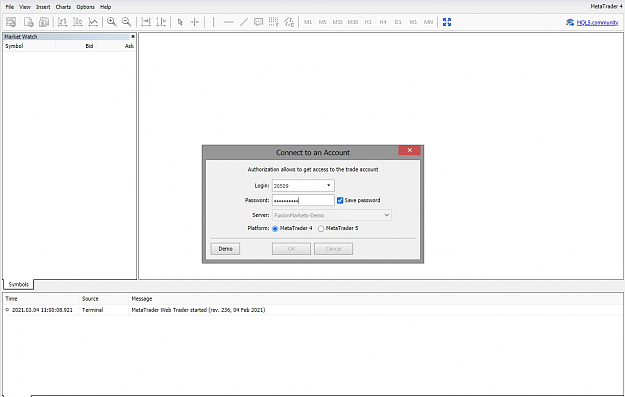Click the New Order toolbar icon

click(28, 22)
